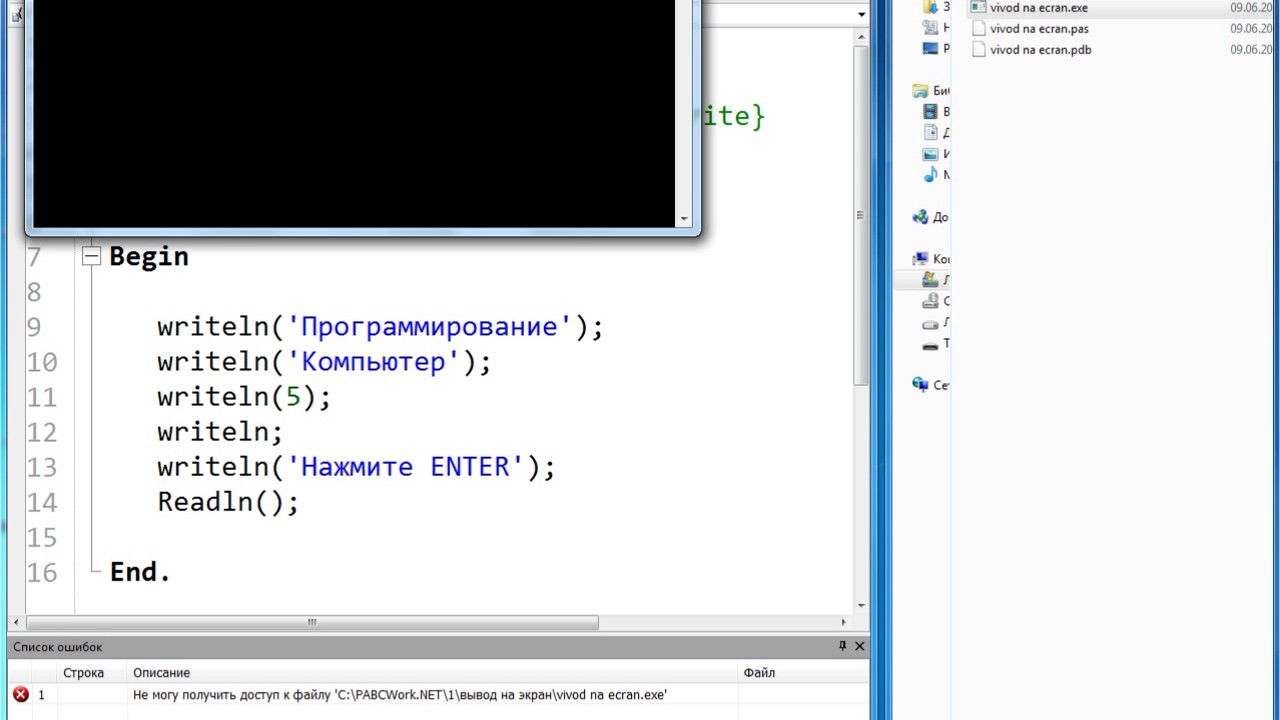The width and height of the screenshot is (1280, 720).
Task: Click the Список ошибок panel title
Action: [57, 647]
